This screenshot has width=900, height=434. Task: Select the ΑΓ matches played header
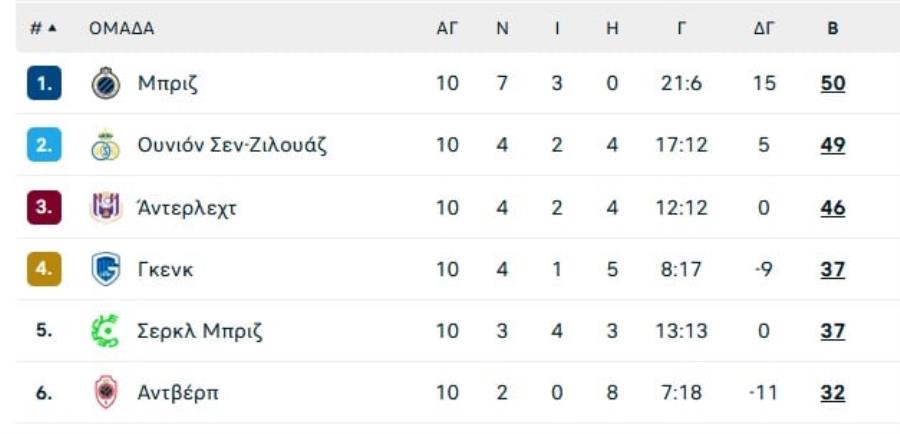[447, 29]
